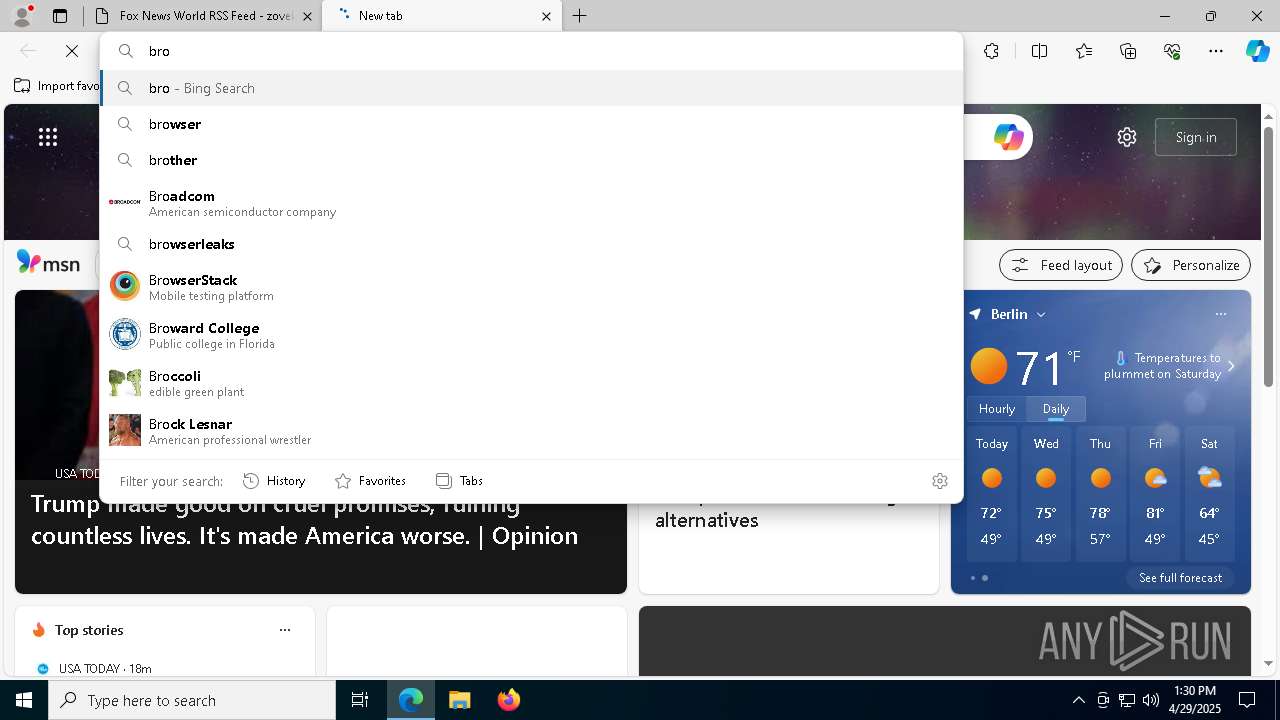Choose the Broward College suggestion
Screen dimensions: 1280x720
tap(532, 335)
